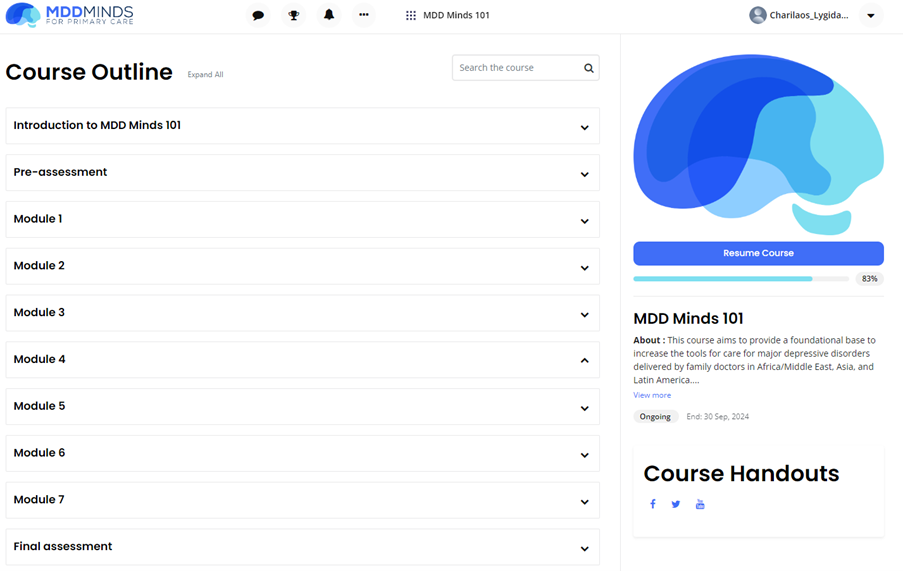This screenshot has width=903, height=571.
Task: Click the Pre-assessment row title
Action: point(60,172)
